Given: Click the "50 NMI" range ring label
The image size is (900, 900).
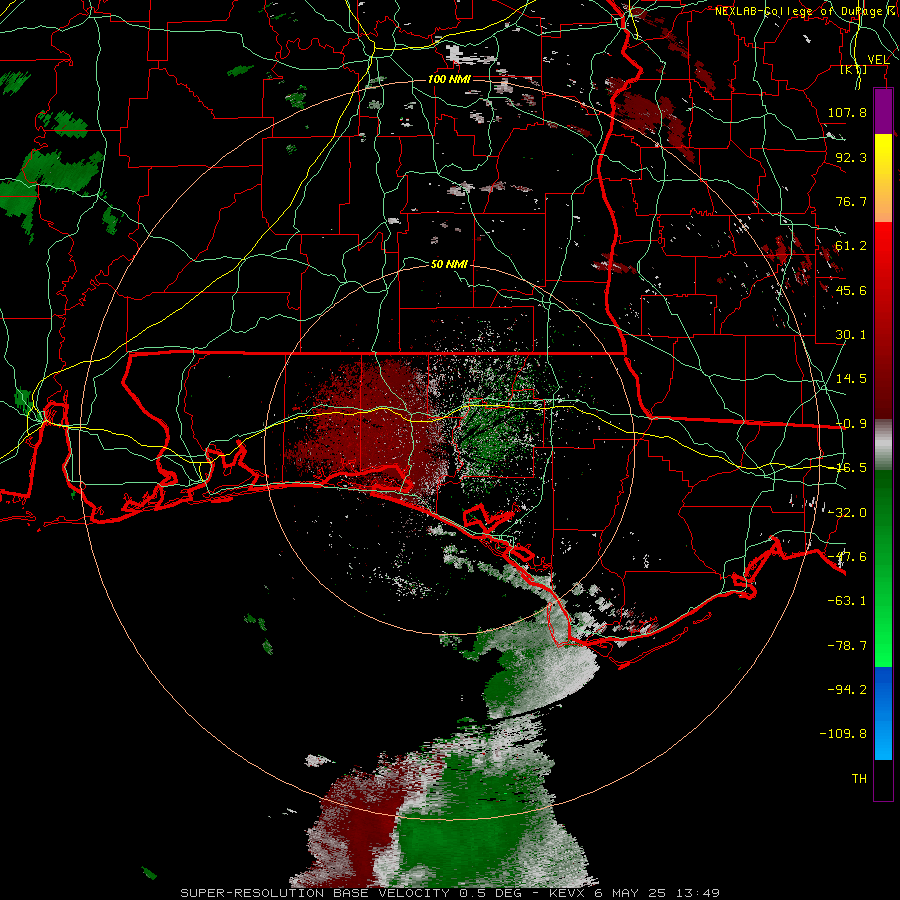Looking at the screenshot, I should 449,264.
